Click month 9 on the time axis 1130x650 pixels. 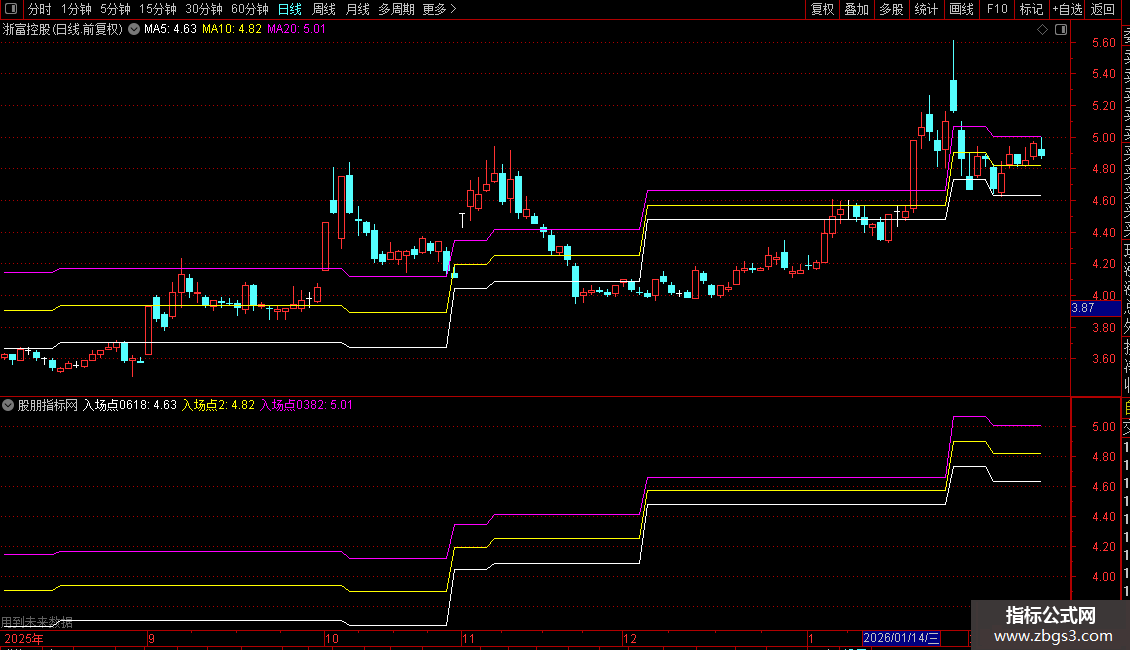pos(151,638)
